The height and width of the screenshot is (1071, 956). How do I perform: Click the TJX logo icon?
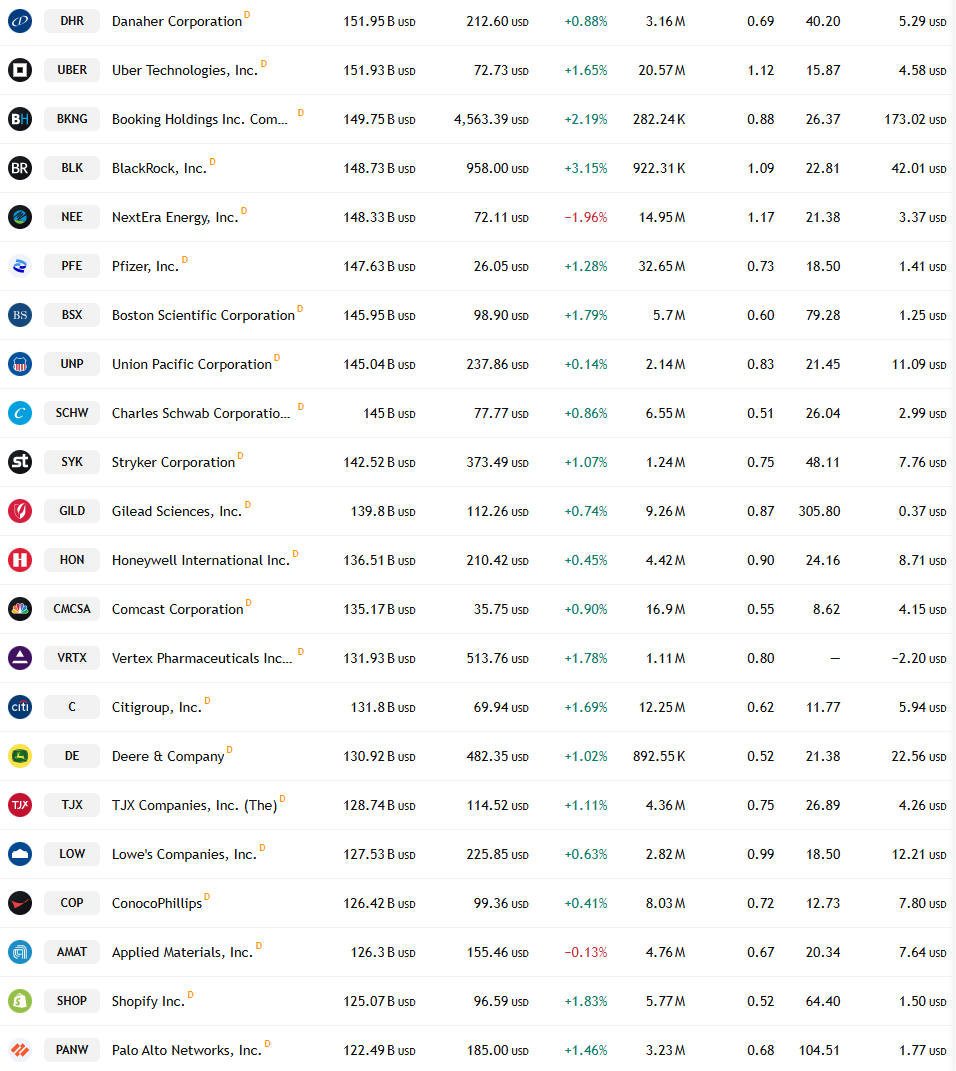[x=20, y=805]
